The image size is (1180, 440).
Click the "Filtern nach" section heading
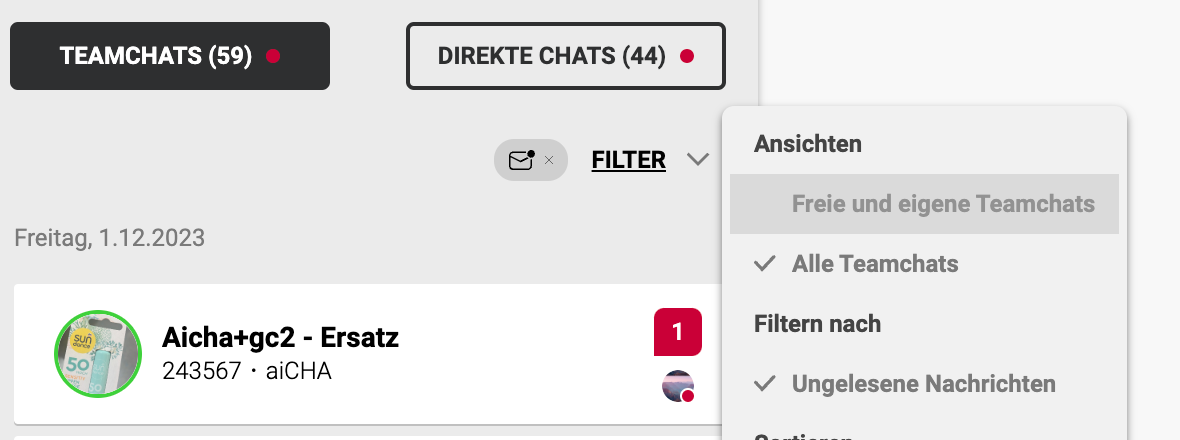click(817, 324)
